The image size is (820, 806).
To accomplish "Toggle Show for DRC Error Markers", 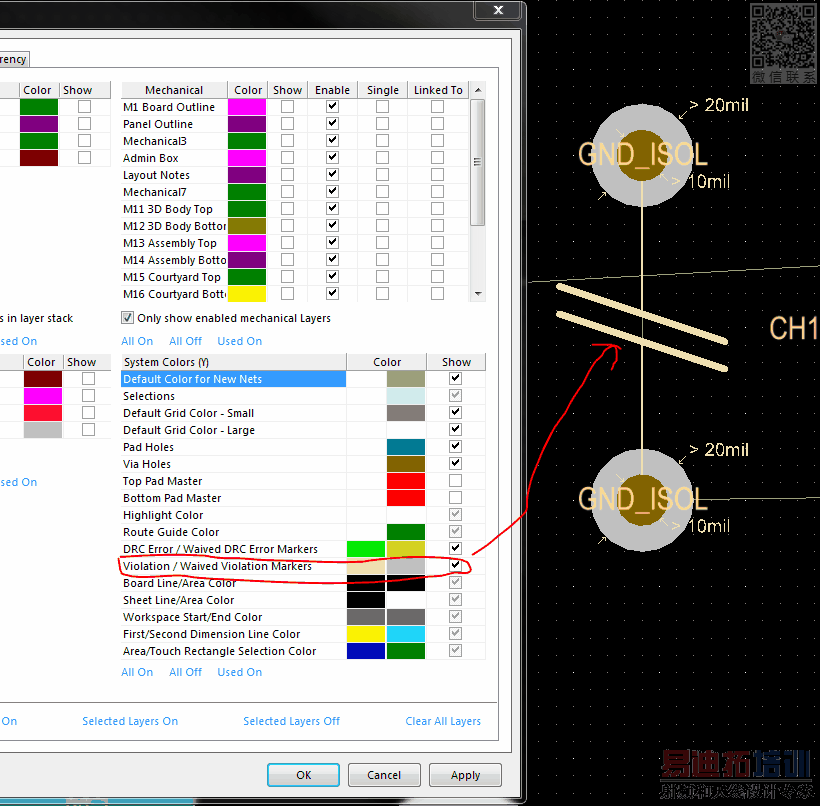I will pyautogui.click(x=455, y=548).
